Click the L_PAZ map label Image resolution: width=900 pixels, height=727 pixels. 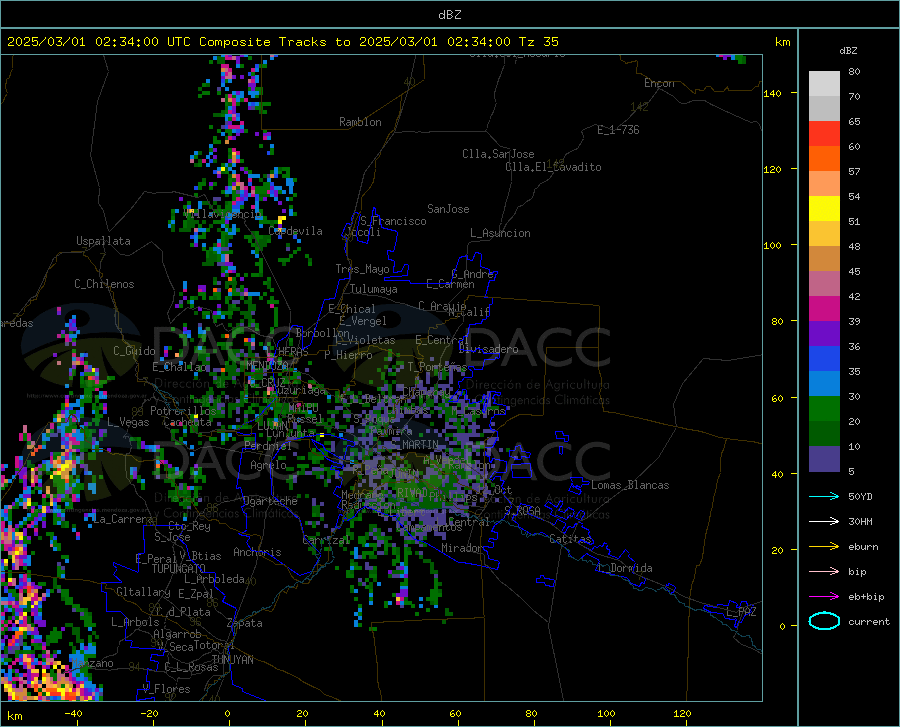(x=741, y=612)
